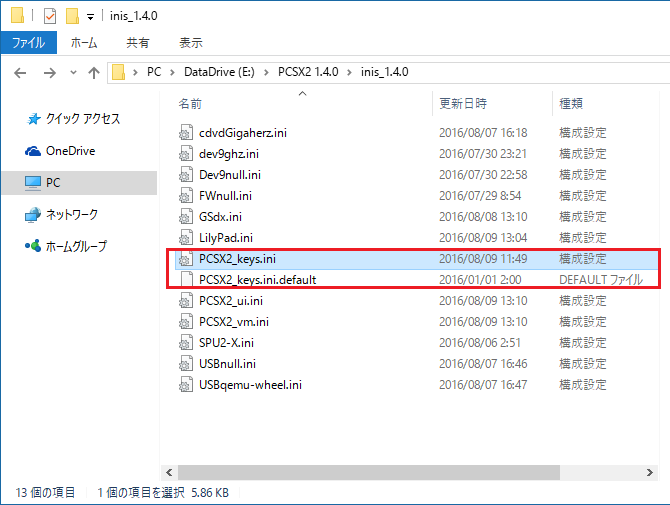Select クイック アクセス in navigation pane
This screenshot has width=670, height=505.
coord(83,119)
